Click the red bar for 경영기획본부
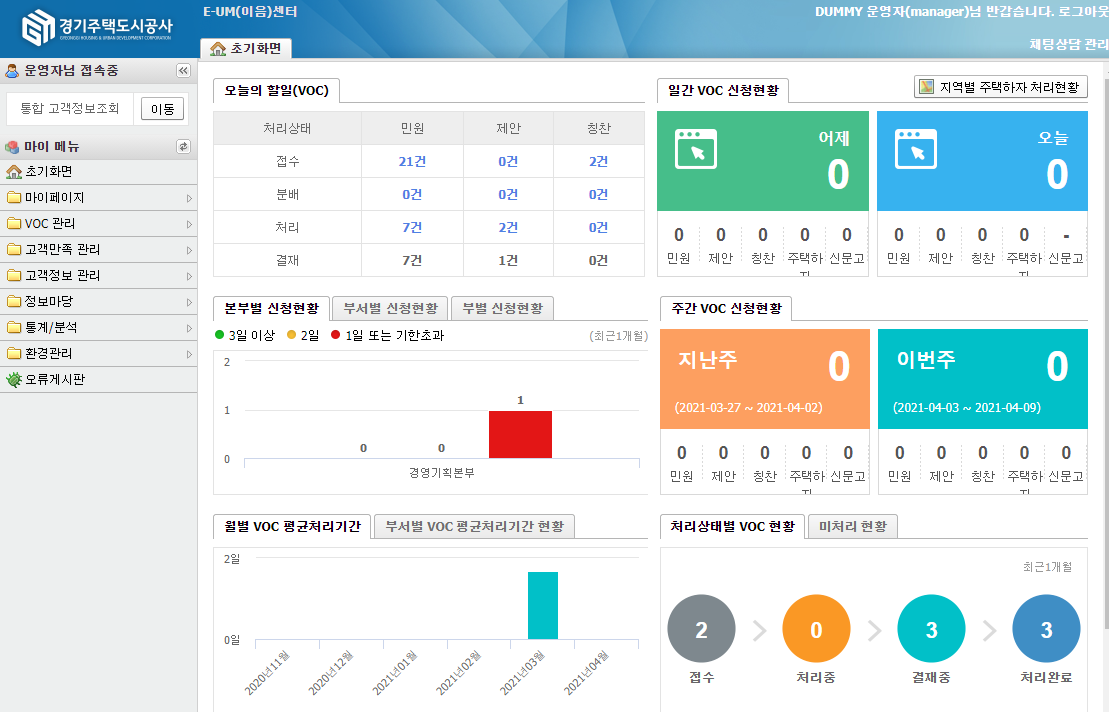This screenshot has height=712, width=1109. click(x=520, y=434)
